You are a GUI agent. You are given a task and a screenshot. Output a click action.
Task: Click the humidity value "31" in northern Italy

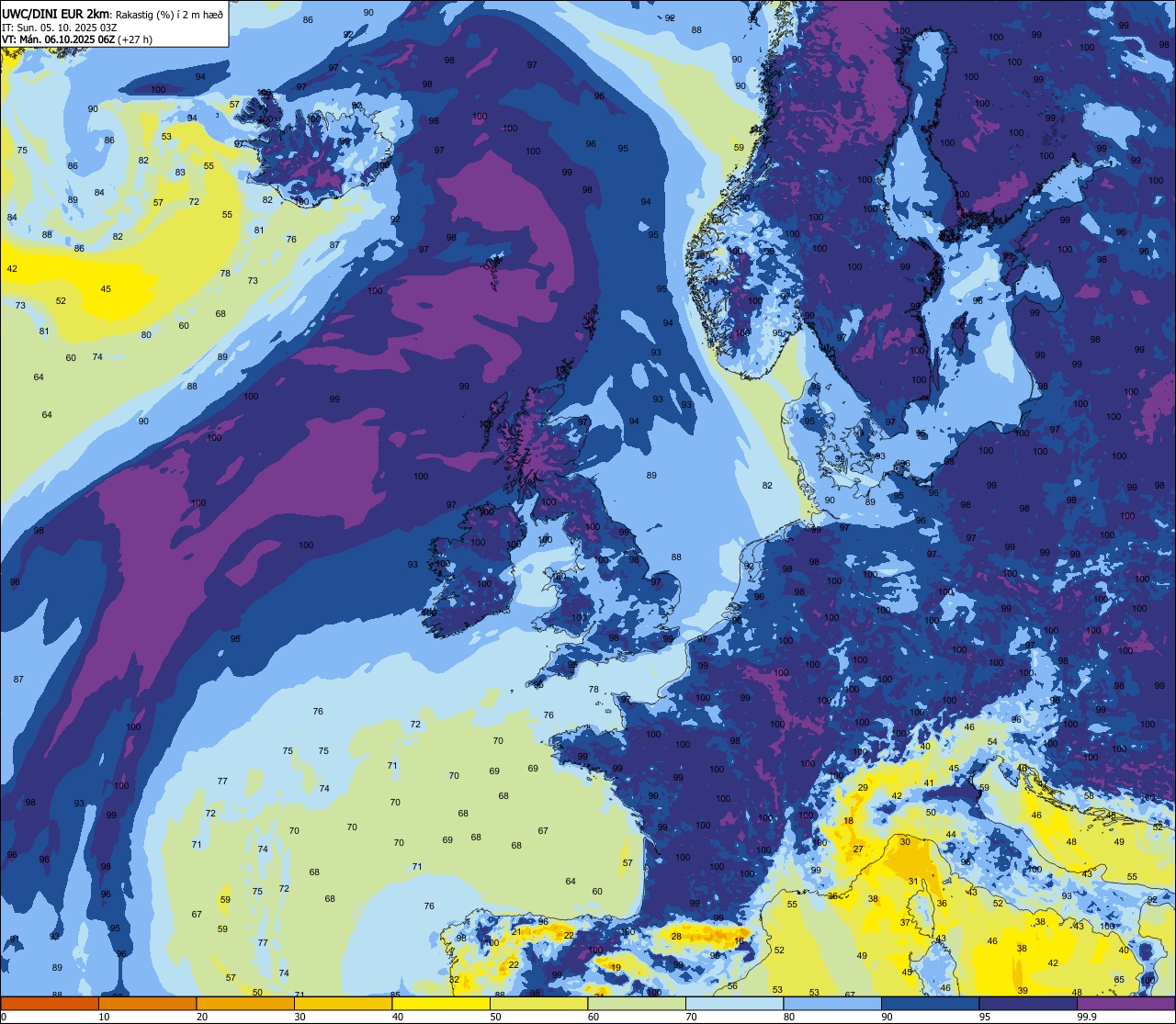(913, 882)
